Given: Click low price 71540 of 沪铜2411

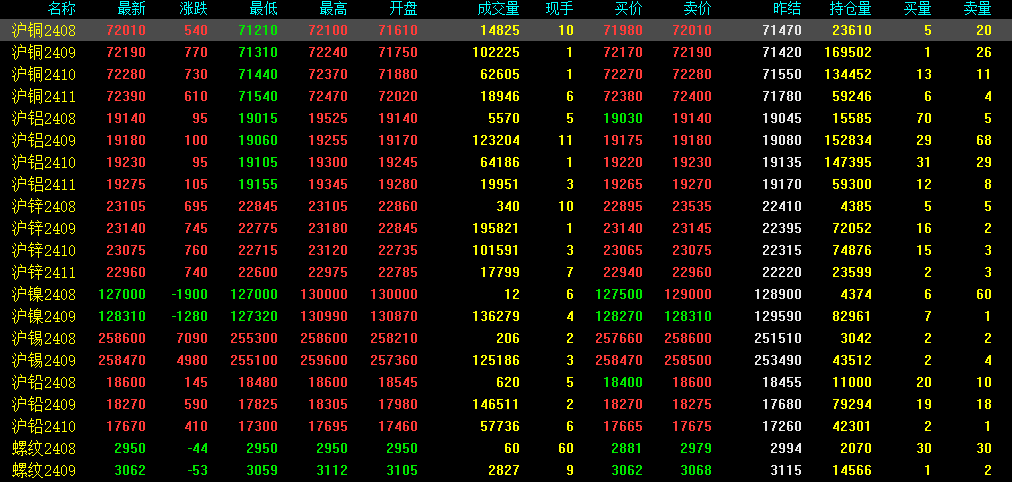Looking at the screenshot, I should click(258, 96).
